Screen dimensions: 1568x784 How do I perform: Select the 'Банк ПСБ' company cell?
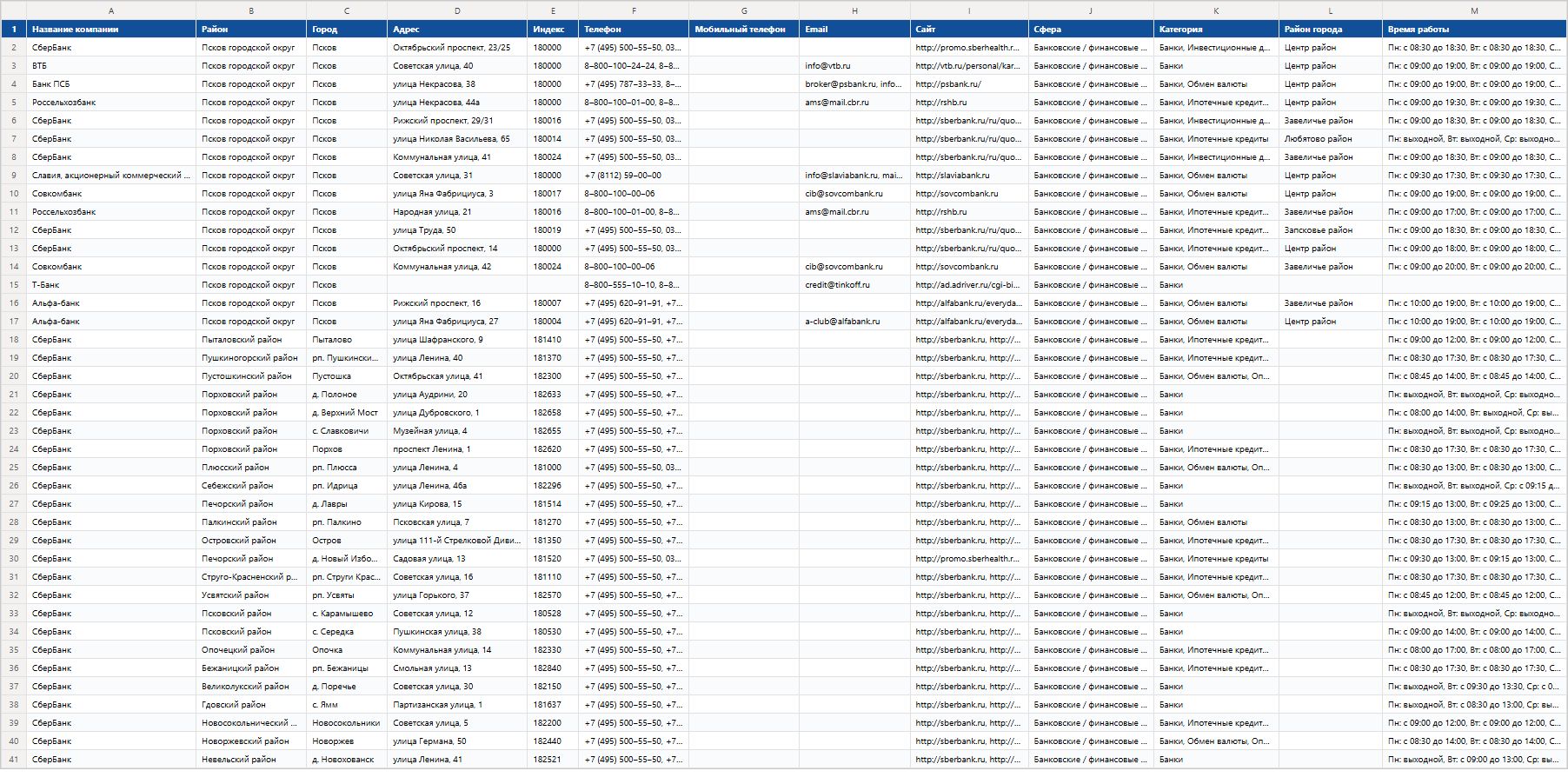click(111, 84)
